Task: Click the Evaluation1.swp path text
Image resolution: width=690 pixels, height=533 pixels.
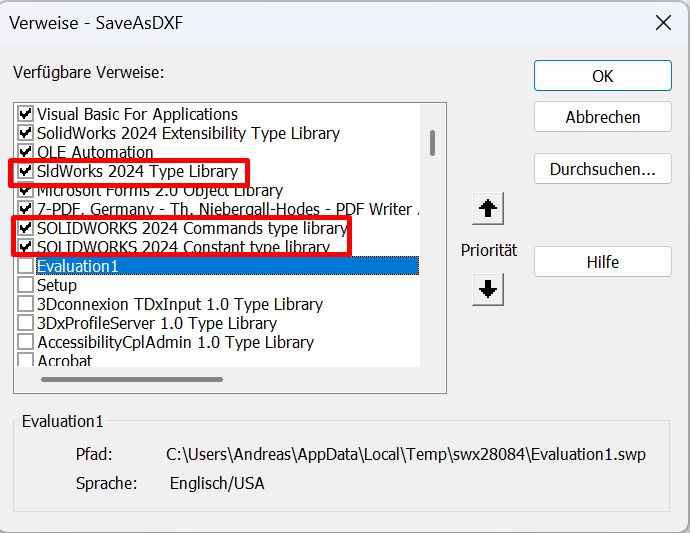Action: [x=406, y=454]
